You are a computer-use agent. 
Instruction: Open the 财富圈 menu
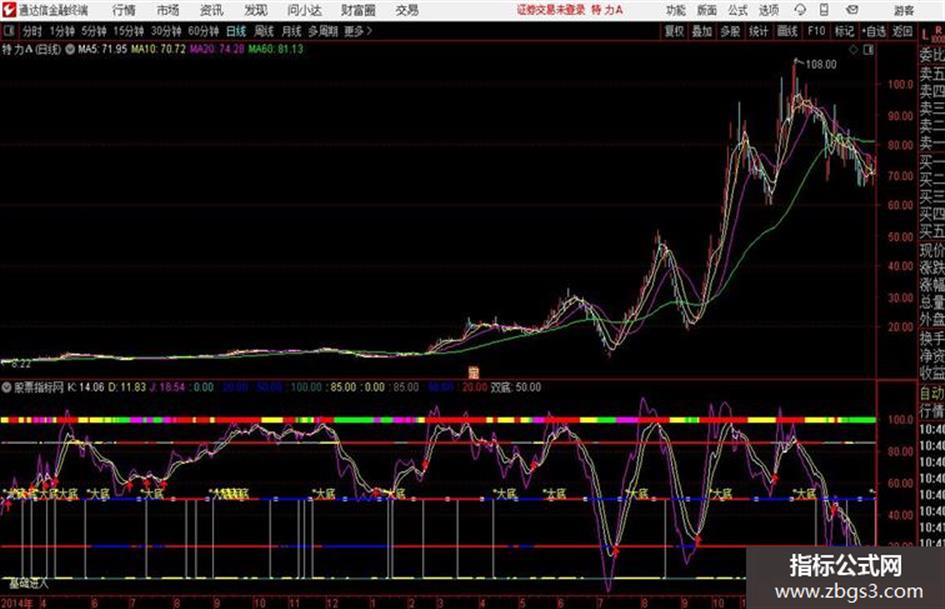coord(358,10)
